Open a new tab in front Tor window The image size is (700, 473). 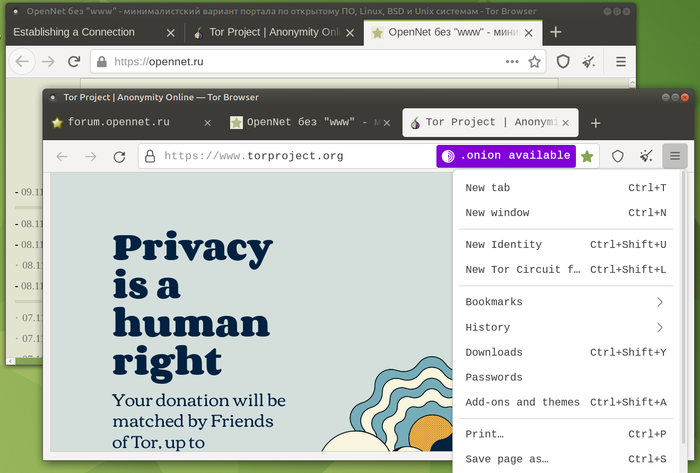[x=596, y=123]
